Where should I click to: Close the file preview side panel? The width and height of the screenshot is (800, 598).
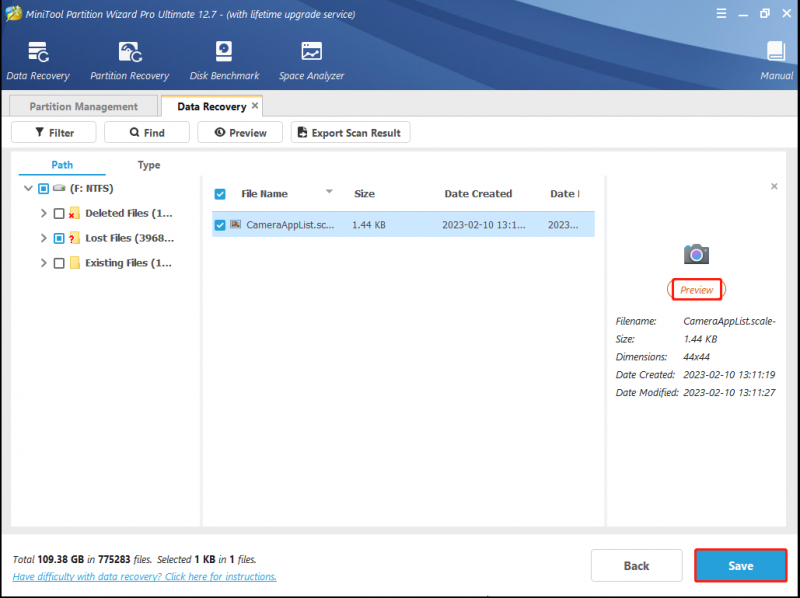click(774, 186)
